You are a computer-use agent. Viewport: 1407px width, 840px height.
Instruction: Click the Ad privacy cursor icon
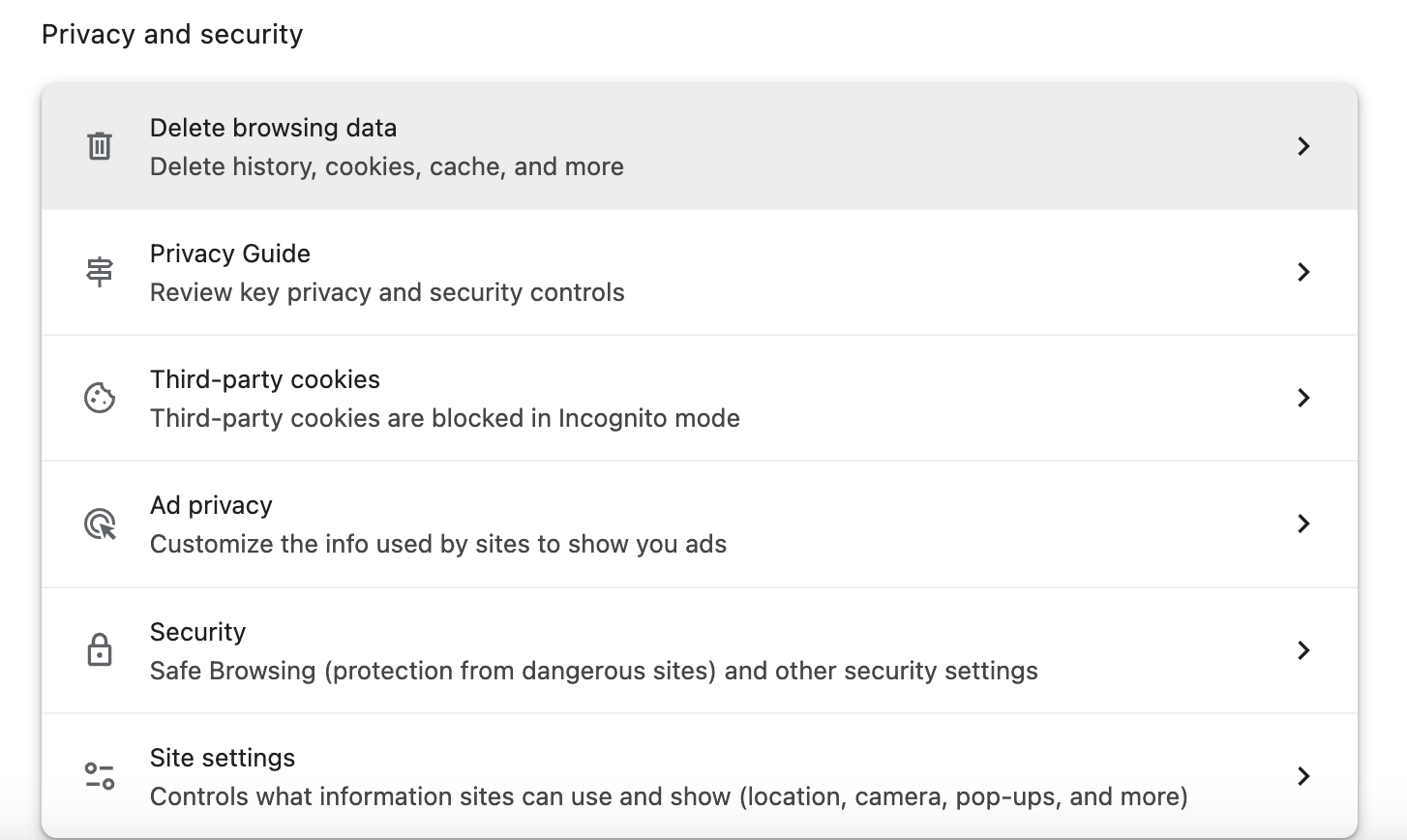click(99, 524)
